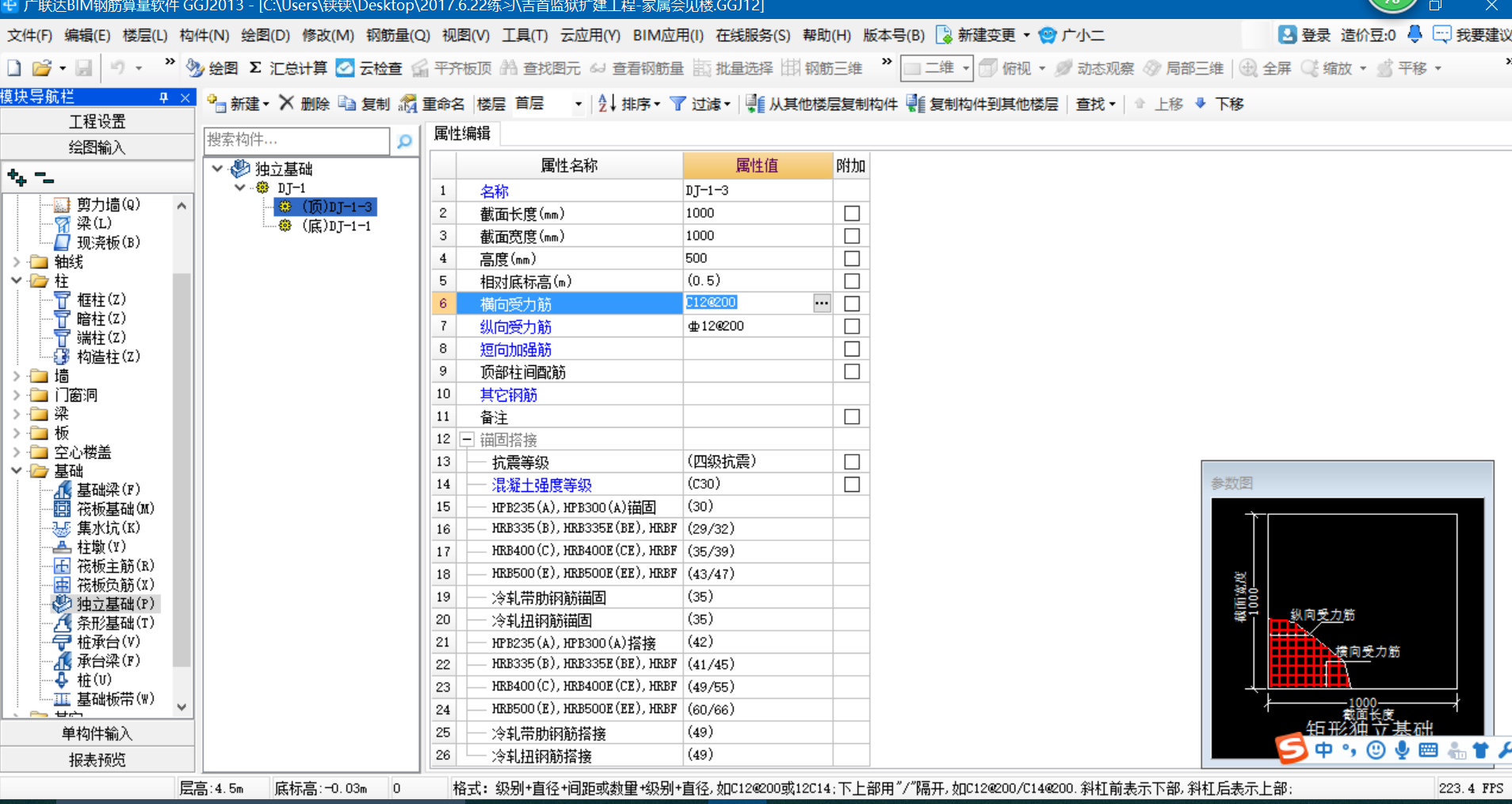Screen dimensions: 1512x804
Task: Toggle the 高度(mm) row checkbox
Action: click(852, 258)
